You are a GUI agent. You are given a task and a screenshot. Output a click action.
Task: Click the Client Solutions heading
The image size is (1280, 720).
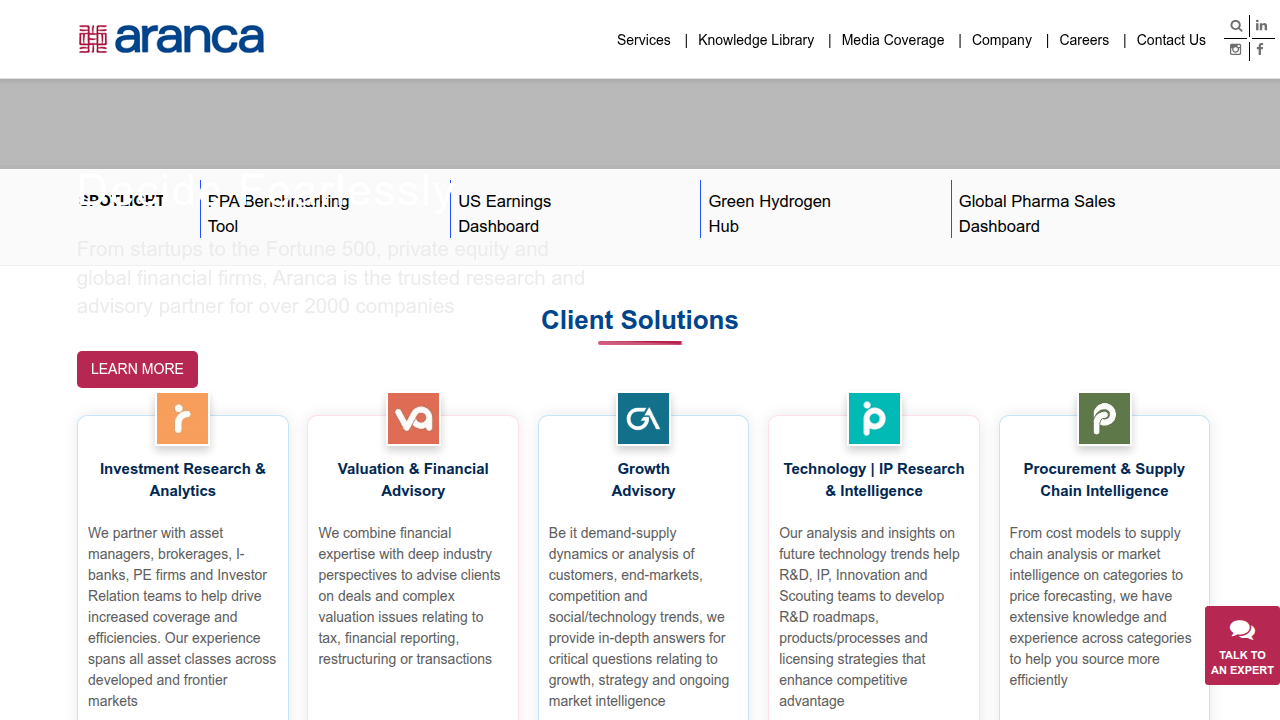pyautogui.click(x=640, y=320)
